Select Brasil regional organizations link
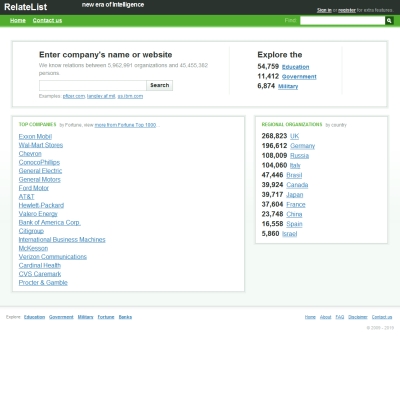400x400 pixels. click(294, 175)
